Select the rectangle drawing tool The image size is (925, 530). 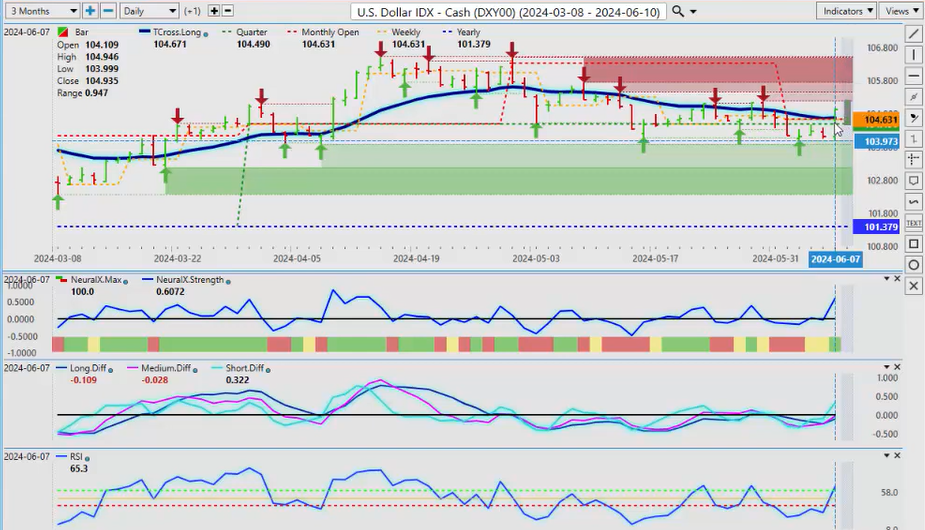coord(914,243)
